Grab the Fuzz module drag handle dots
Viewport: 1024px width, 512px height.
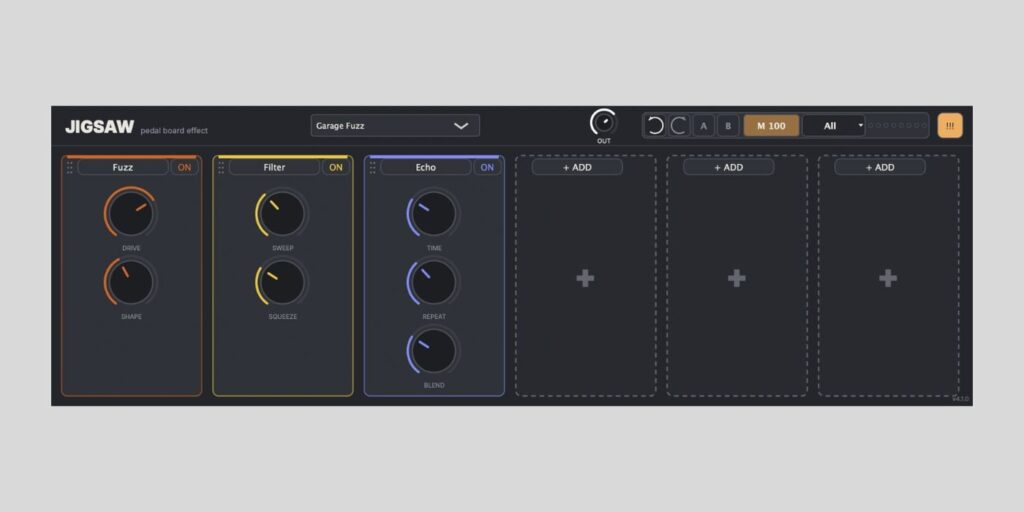click(70, 168)
